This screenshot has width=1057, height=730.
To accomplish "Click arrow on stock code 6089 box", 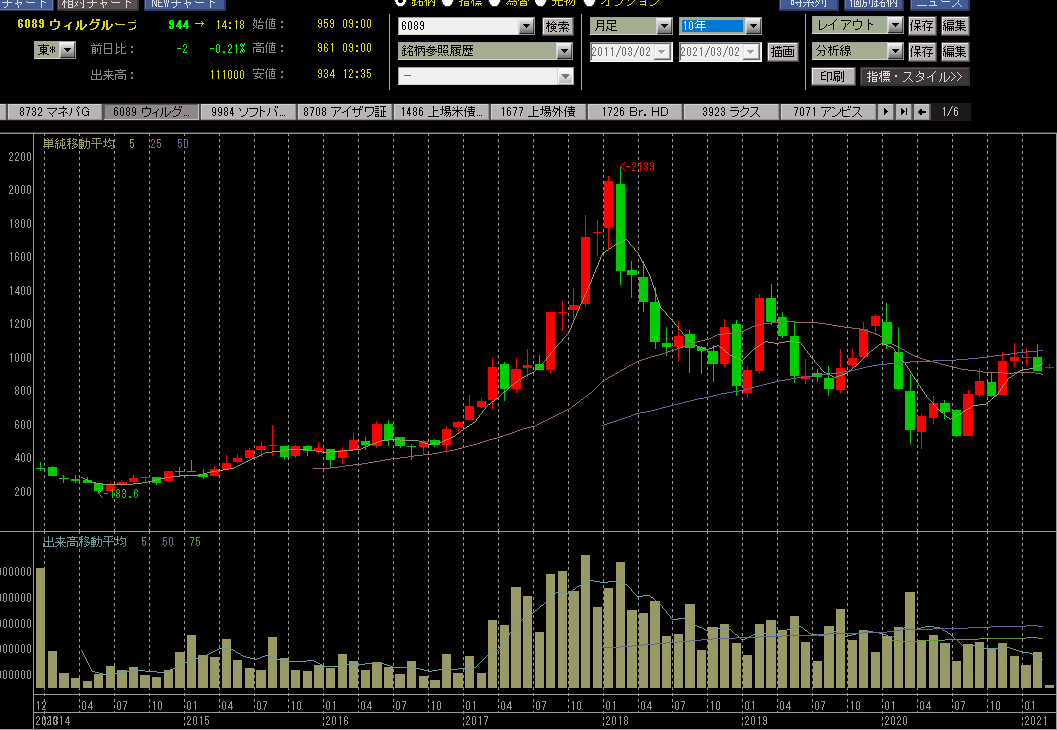I will 526,27.
